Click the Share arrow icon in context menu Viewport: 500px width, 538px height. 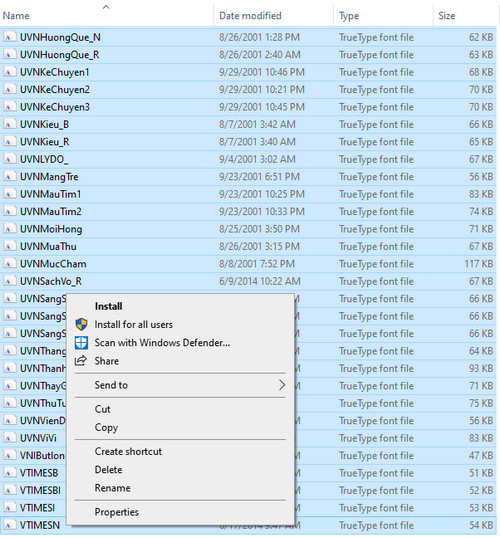[81, 361]
